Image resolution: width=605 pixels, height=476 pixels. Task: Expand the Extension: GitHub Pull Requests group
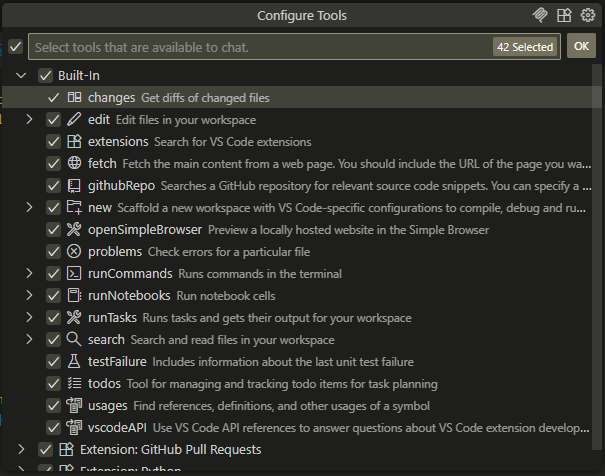(x=21, y=450)
